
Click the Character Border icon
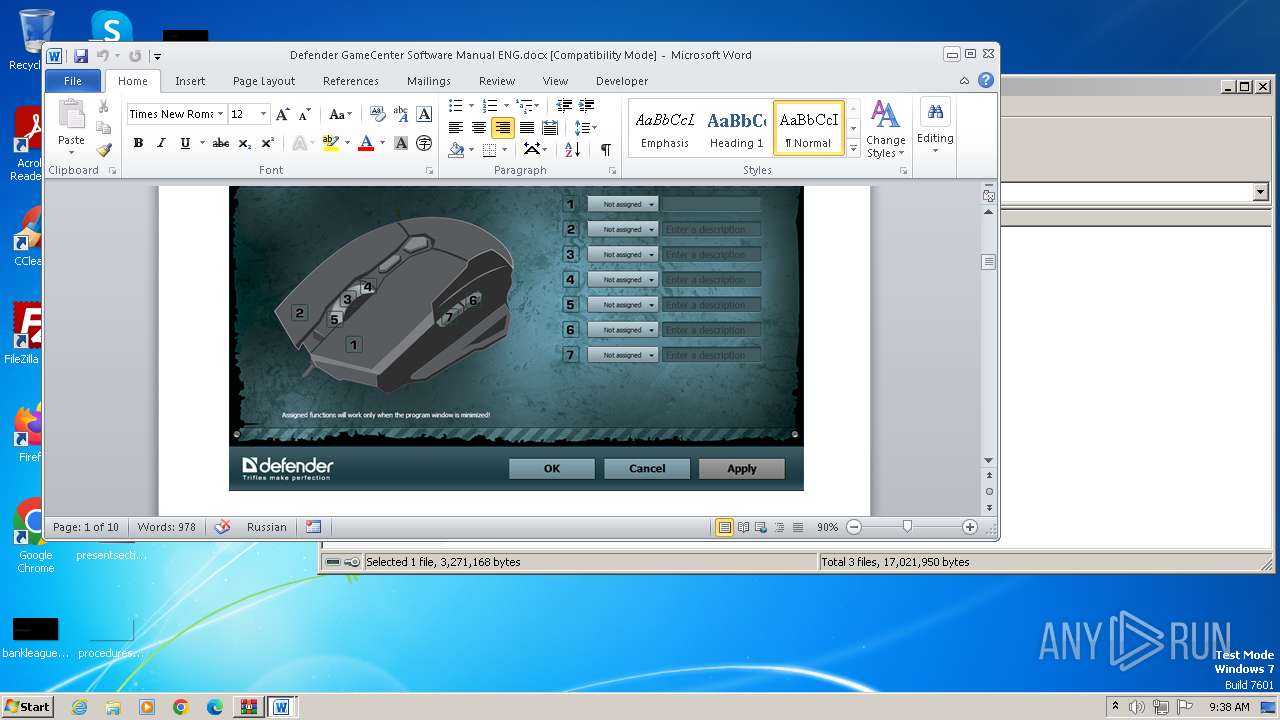[424, 114]
